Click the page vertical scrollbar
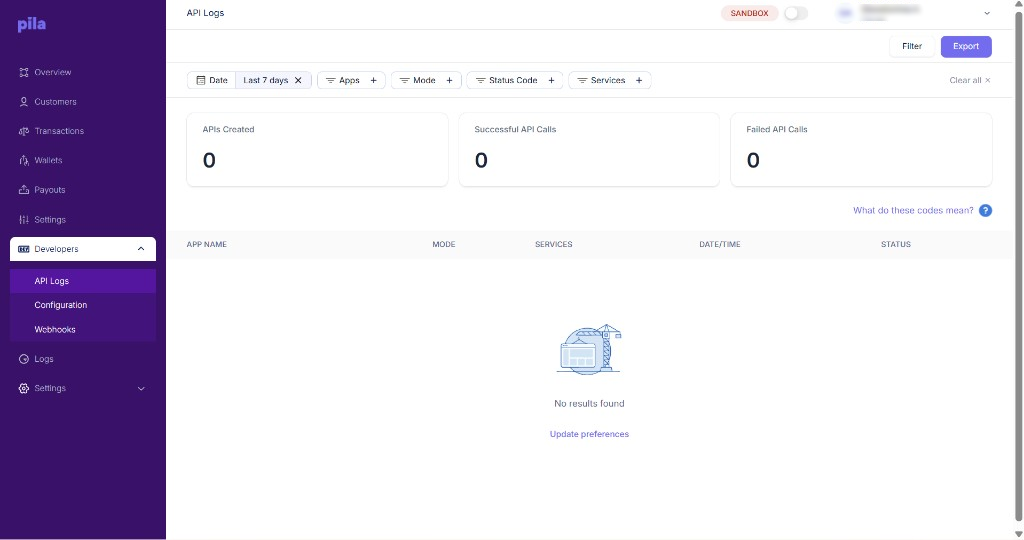The height and width of the screenshot is (540, 1024). point(1018,264)
